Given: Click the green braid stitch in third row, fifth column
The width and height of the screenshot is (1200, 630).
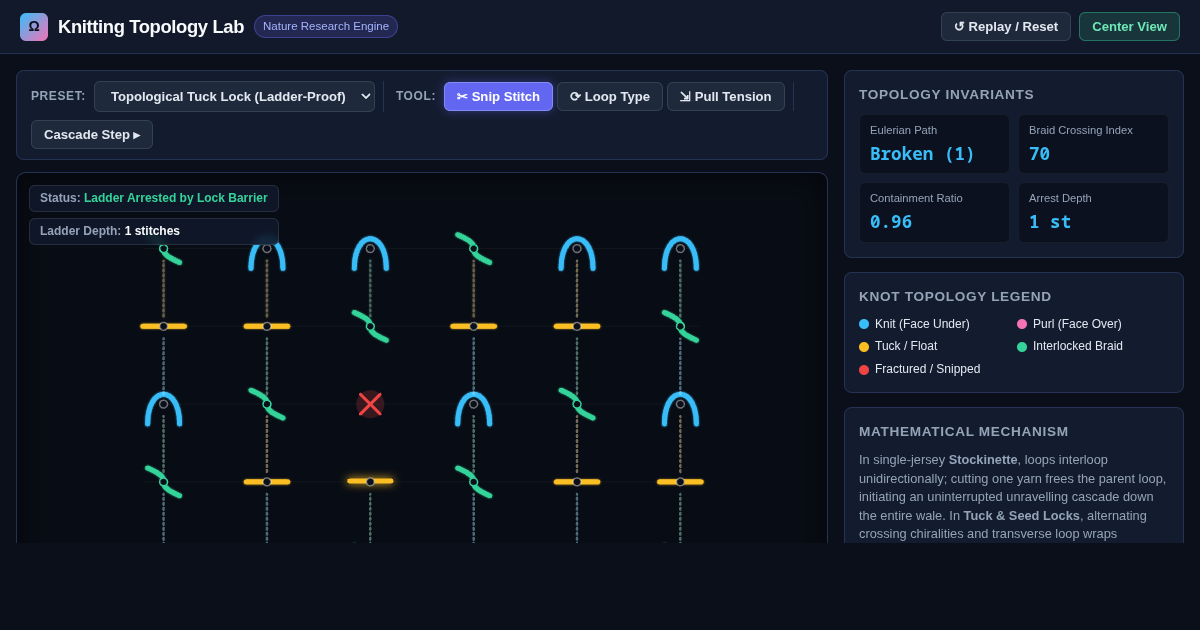Looking at the screenshot, I should pos(577,404).
